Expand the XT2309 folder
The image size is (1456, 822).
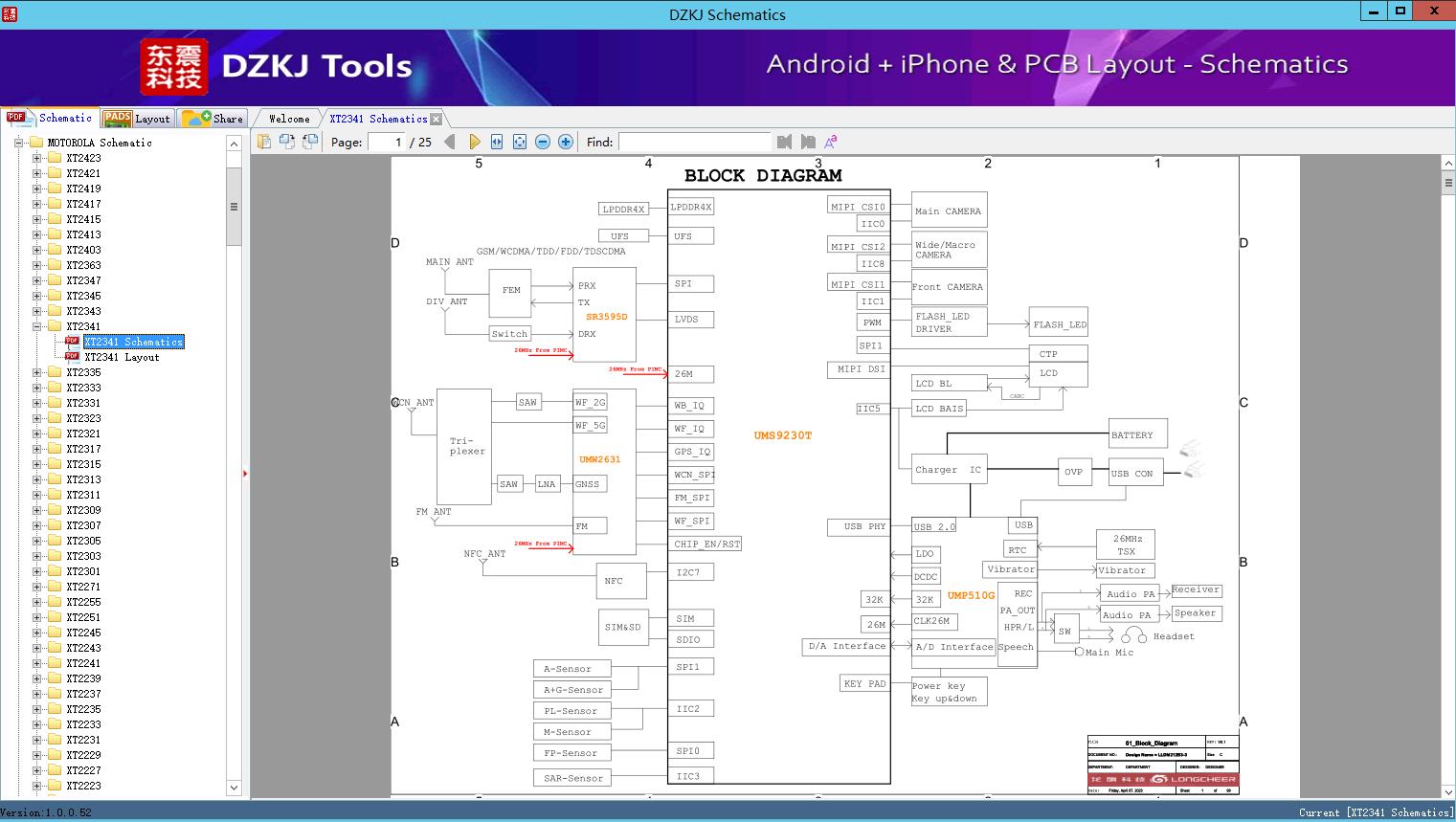point(36,510)
